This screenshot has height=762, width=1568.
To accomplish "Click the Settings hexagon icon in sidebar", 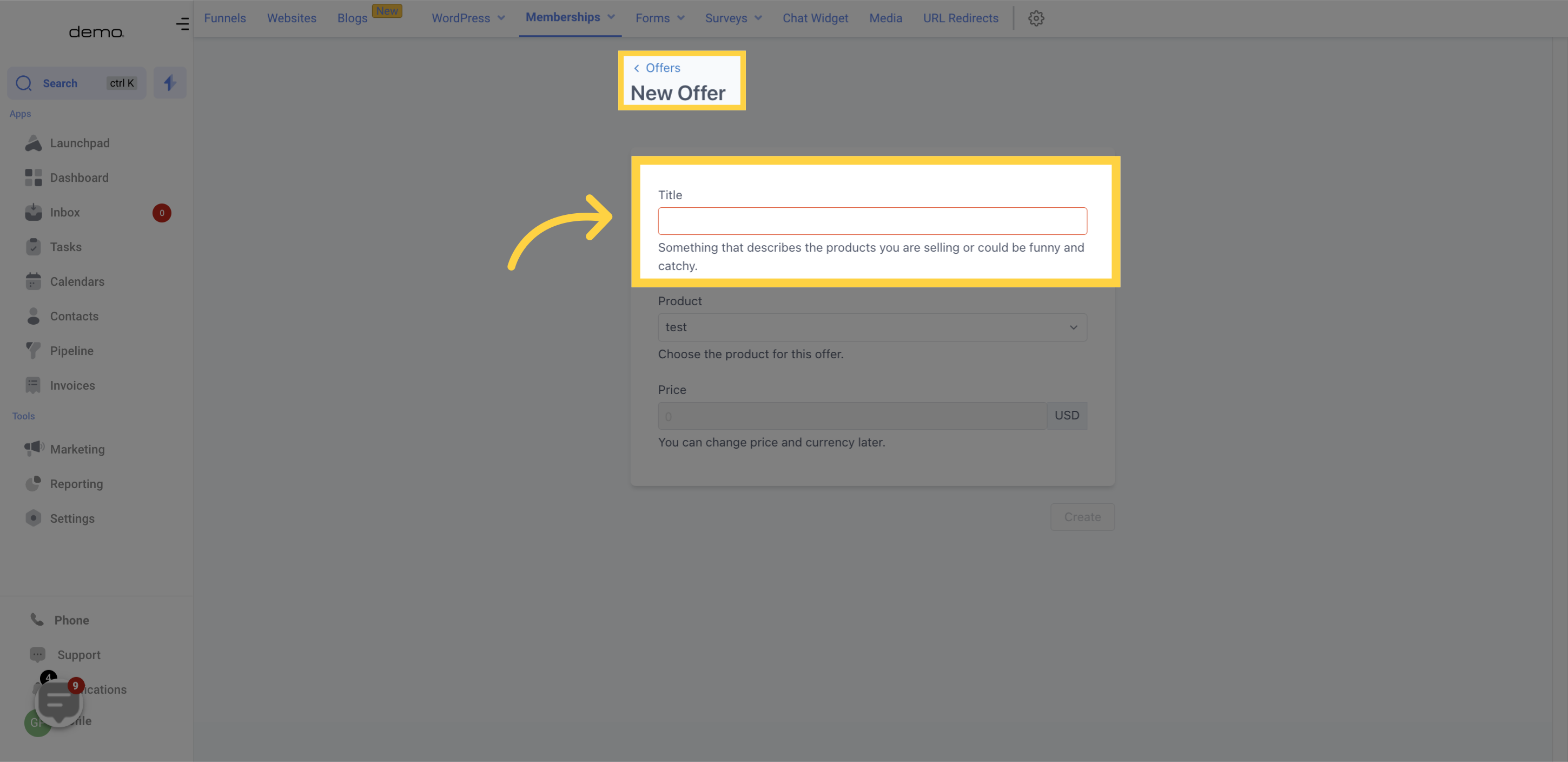I will coord(34,518).
